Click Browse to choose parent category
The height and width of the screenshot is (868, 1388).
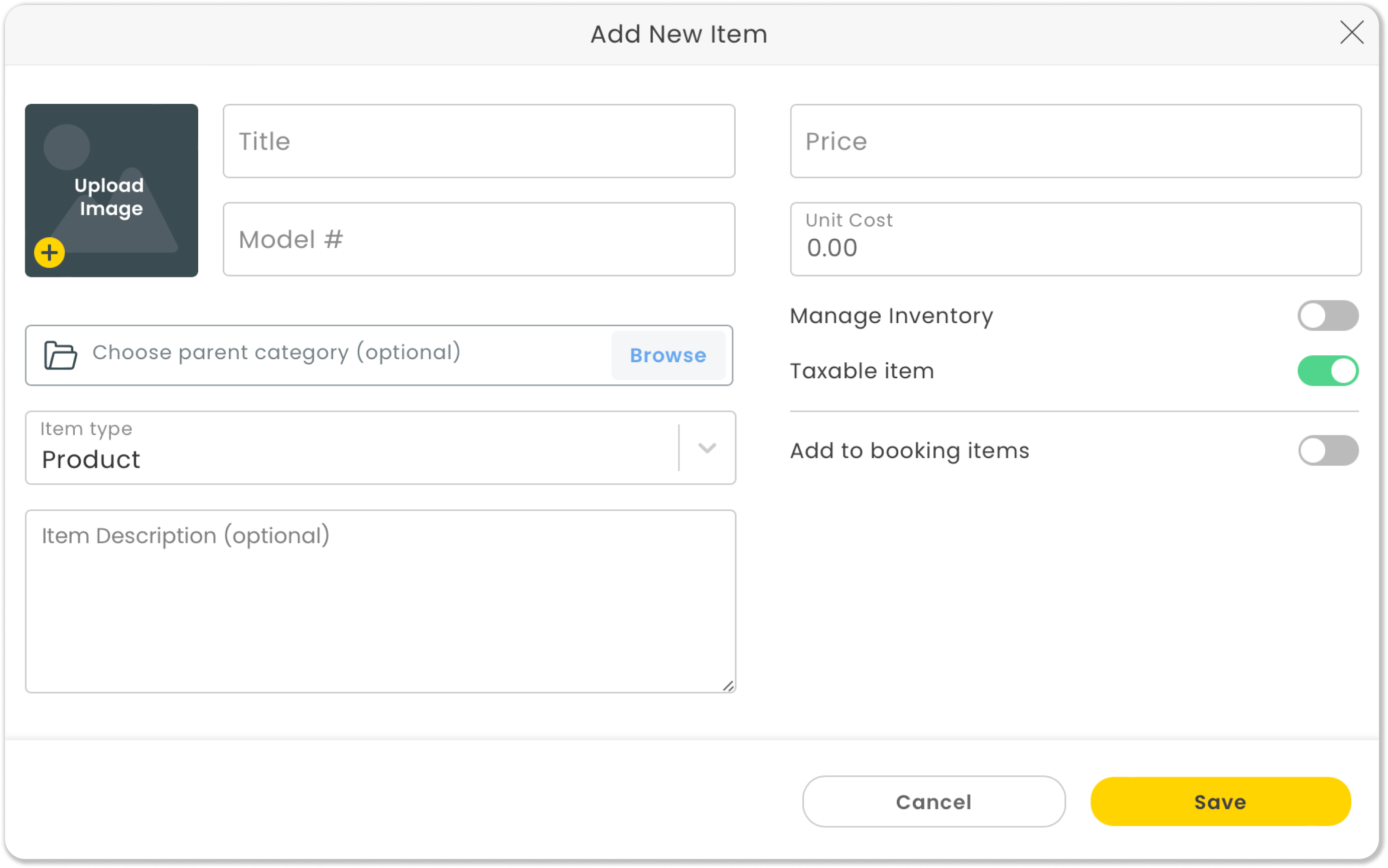(x=667, y=355)
